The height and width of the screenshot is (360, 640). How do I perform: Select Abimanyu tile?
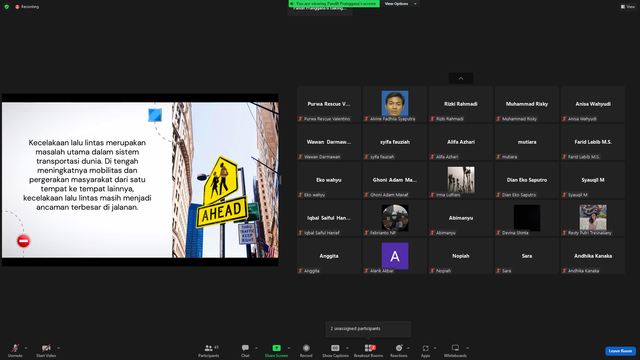[x=461, y=218]
